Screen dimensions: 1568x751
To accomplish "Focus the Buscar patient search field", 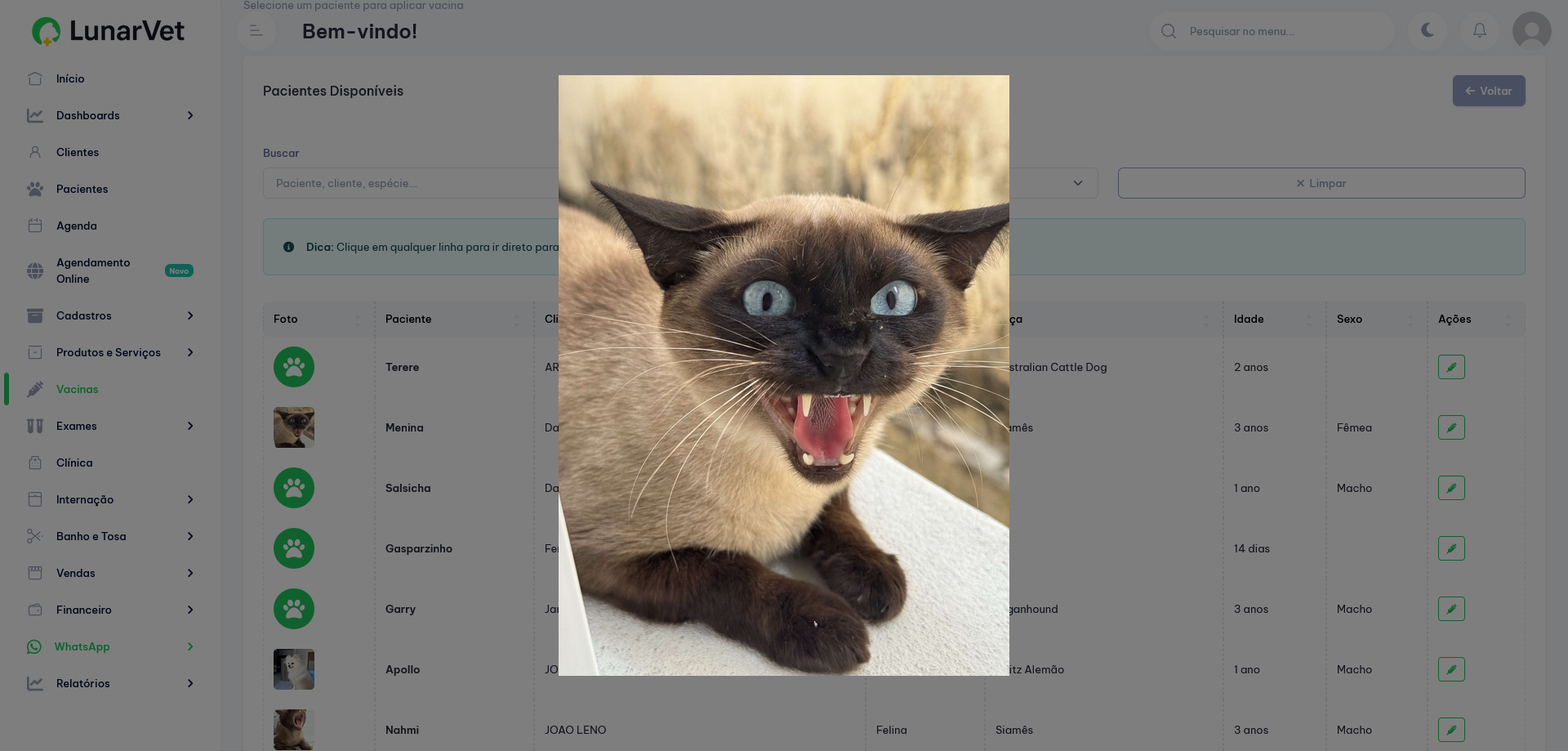I will pyautogui.click(x=410, y=183).
